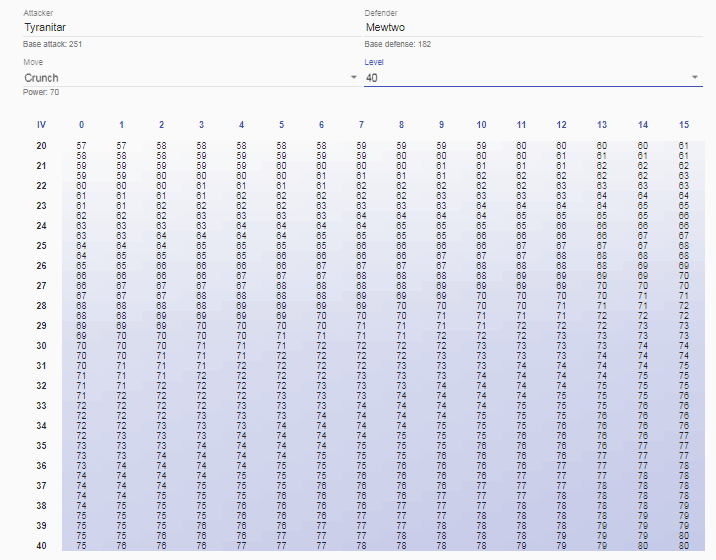The height and width of the screenshot is (560, 716).
Task: Click the IV column header 8
Action: pyautogui.click(x=401, y=125)
